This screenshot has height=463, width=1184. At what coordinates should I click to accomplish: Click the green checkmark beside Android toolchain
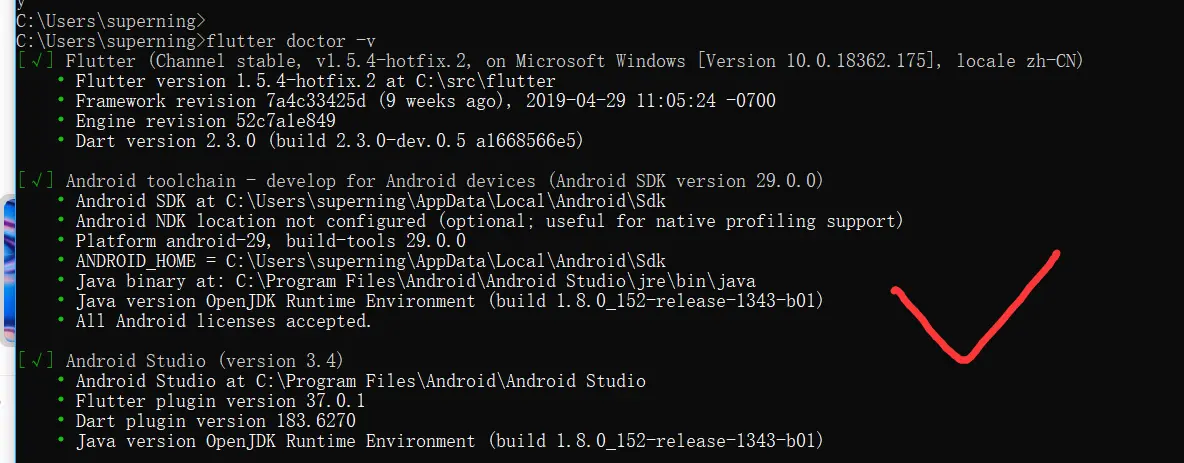point(36,181)
